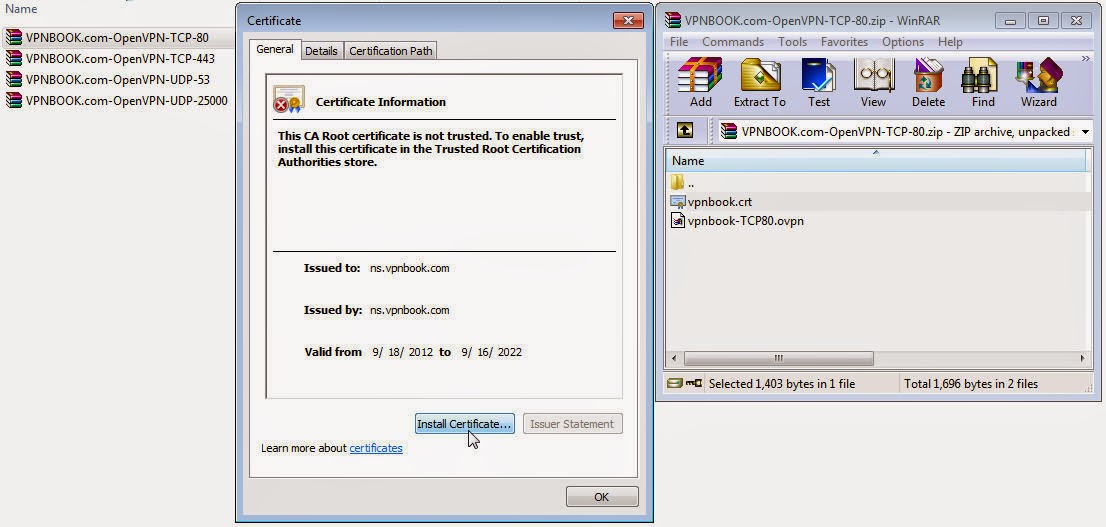
Task: Click the View toolbar icon
Action: 873,75
